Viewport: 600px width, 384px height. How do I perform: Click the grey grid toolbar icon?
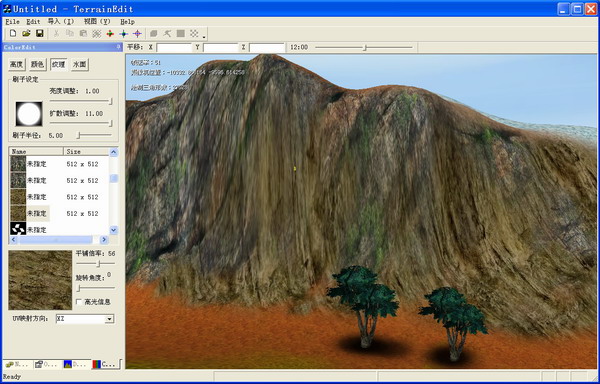[x=96, y=34]
